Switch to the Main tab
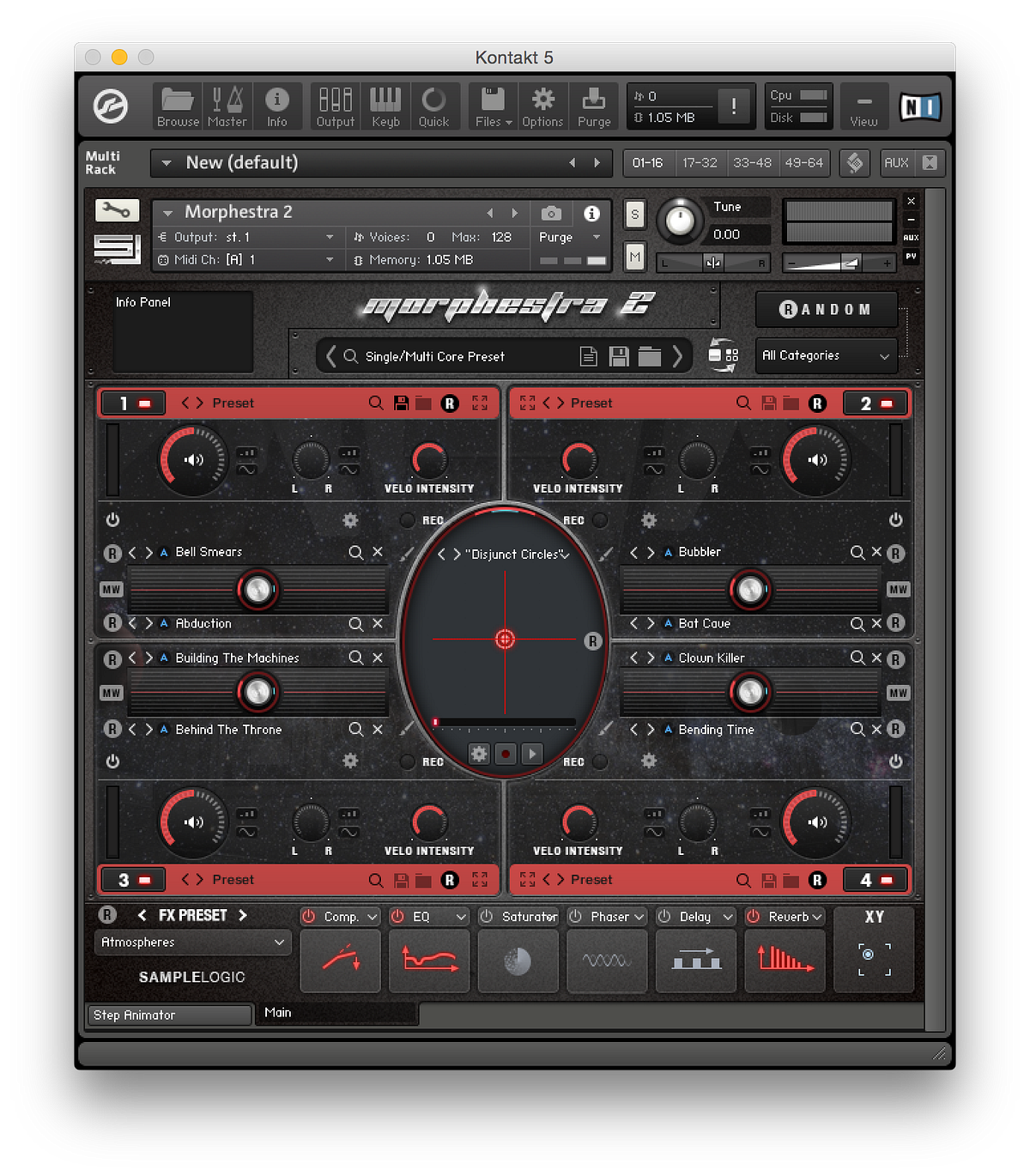 tap(337, 1013)
